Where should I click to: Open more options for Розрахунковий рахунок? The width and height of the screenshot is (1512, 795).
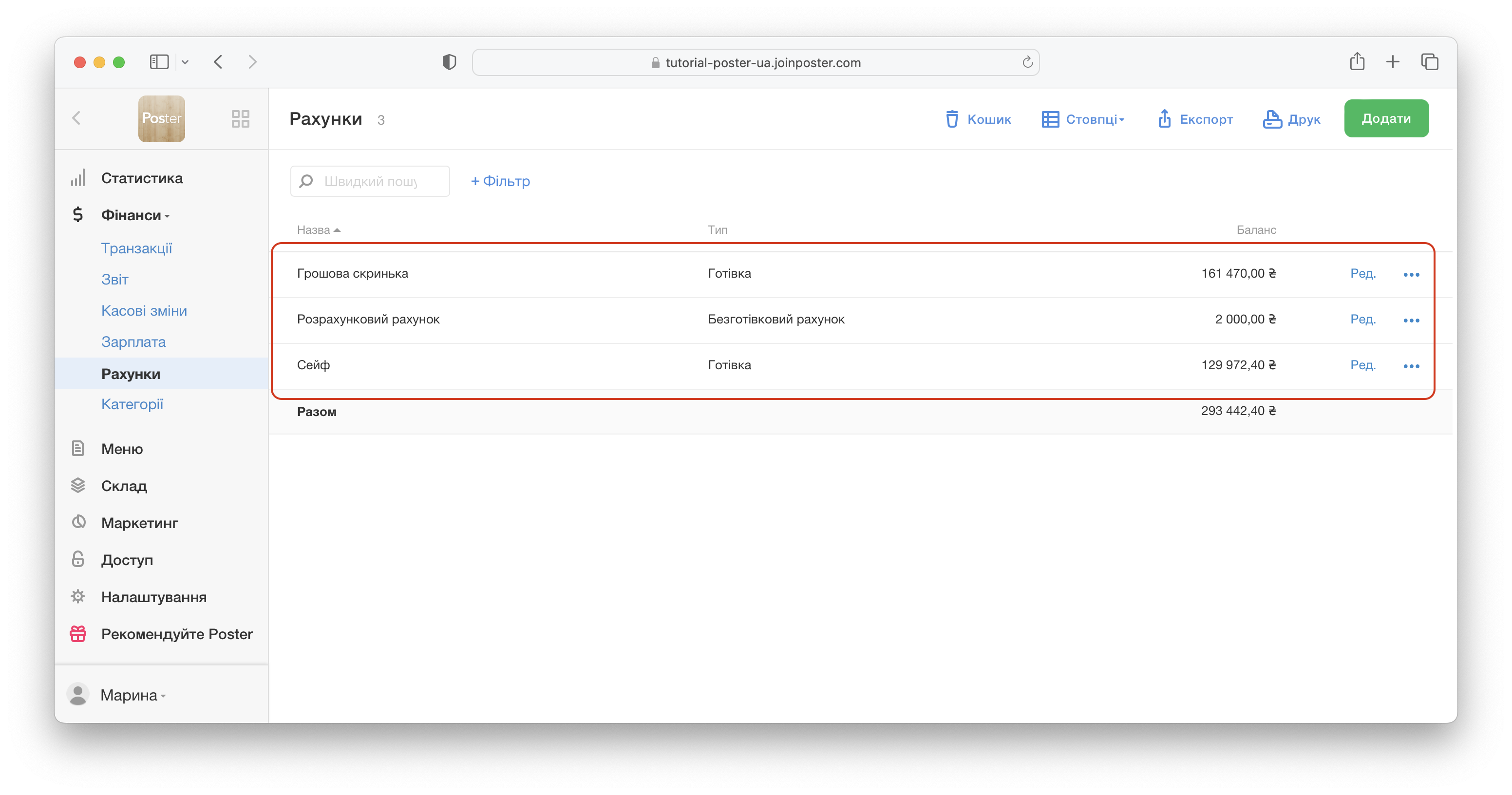coord(1411,321)
